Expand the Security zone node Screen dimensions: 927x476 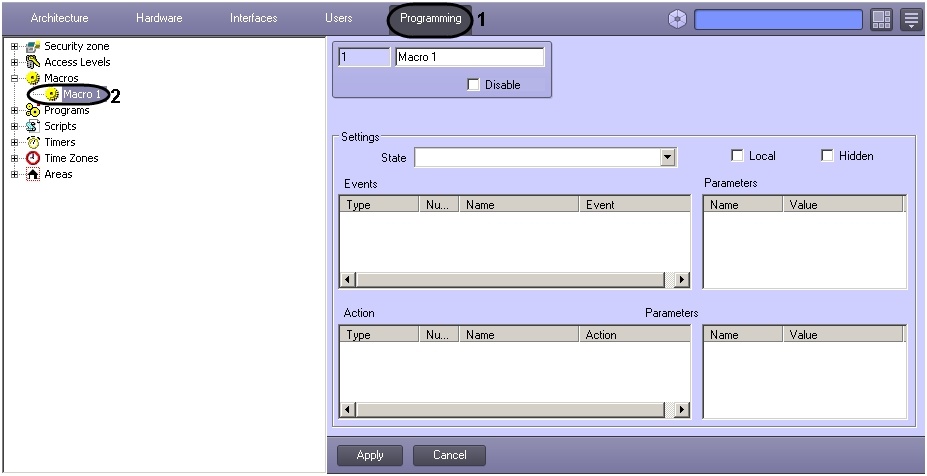click(x=15, y=46)
